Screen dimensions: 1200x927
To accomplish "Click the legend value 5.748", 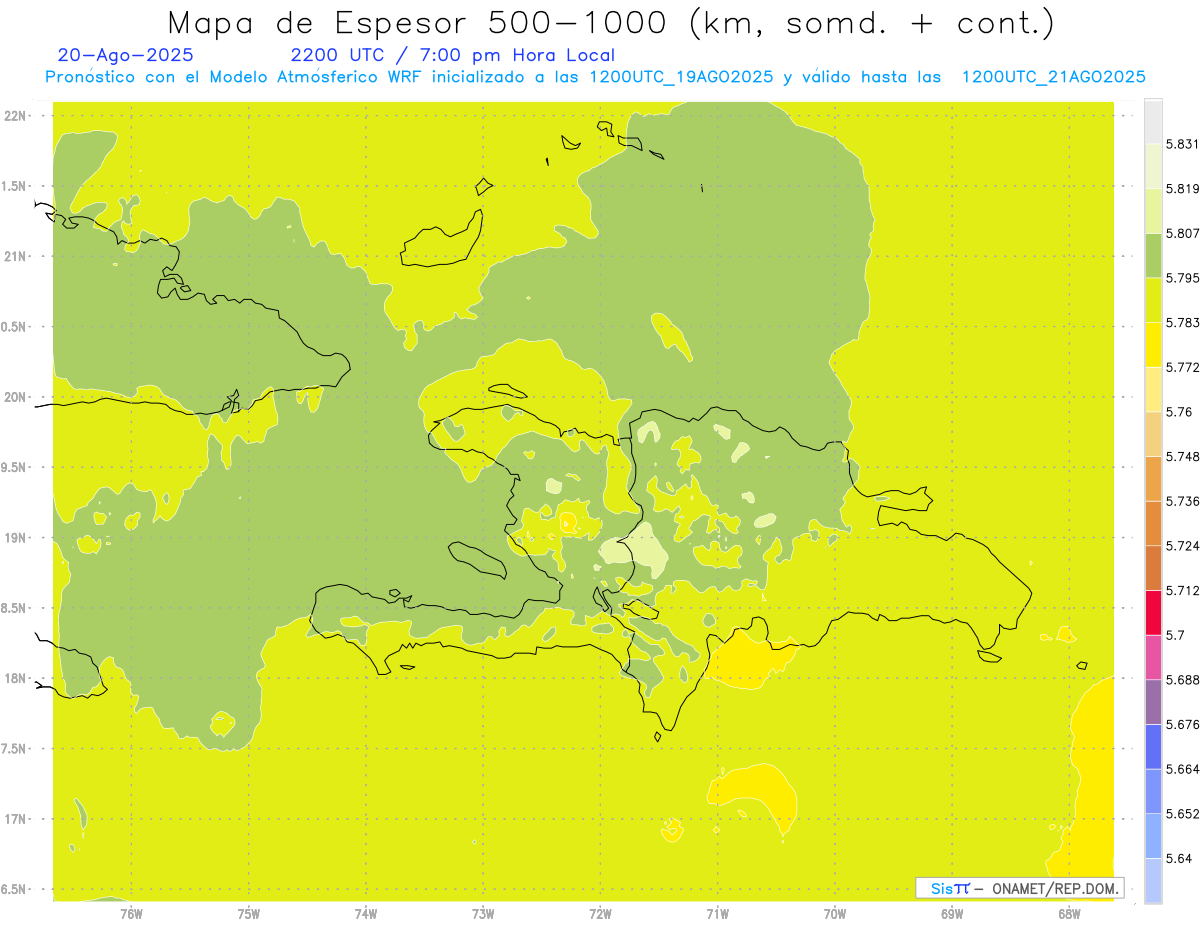I will 1183,457.
